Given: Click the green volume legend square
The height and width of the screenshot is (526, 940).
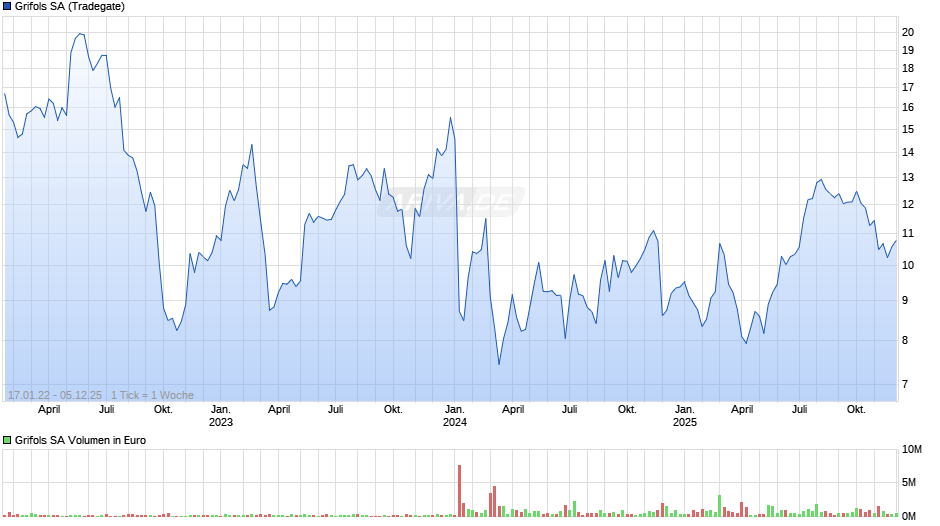Looking at the screenshot, I should click(7, 440).
